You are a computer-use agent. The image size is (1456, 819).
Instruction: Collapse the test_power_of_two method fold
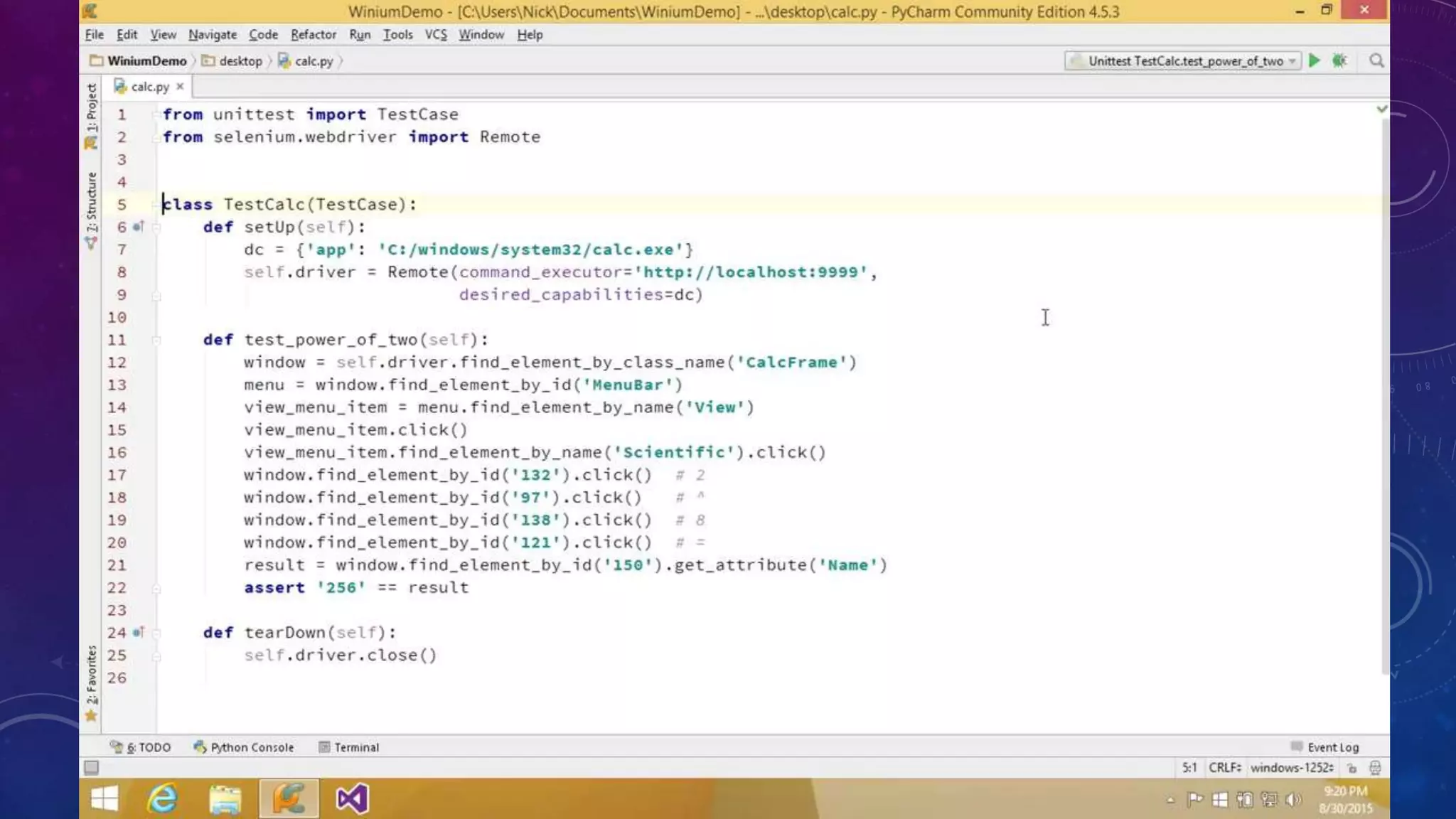[156, 340]
